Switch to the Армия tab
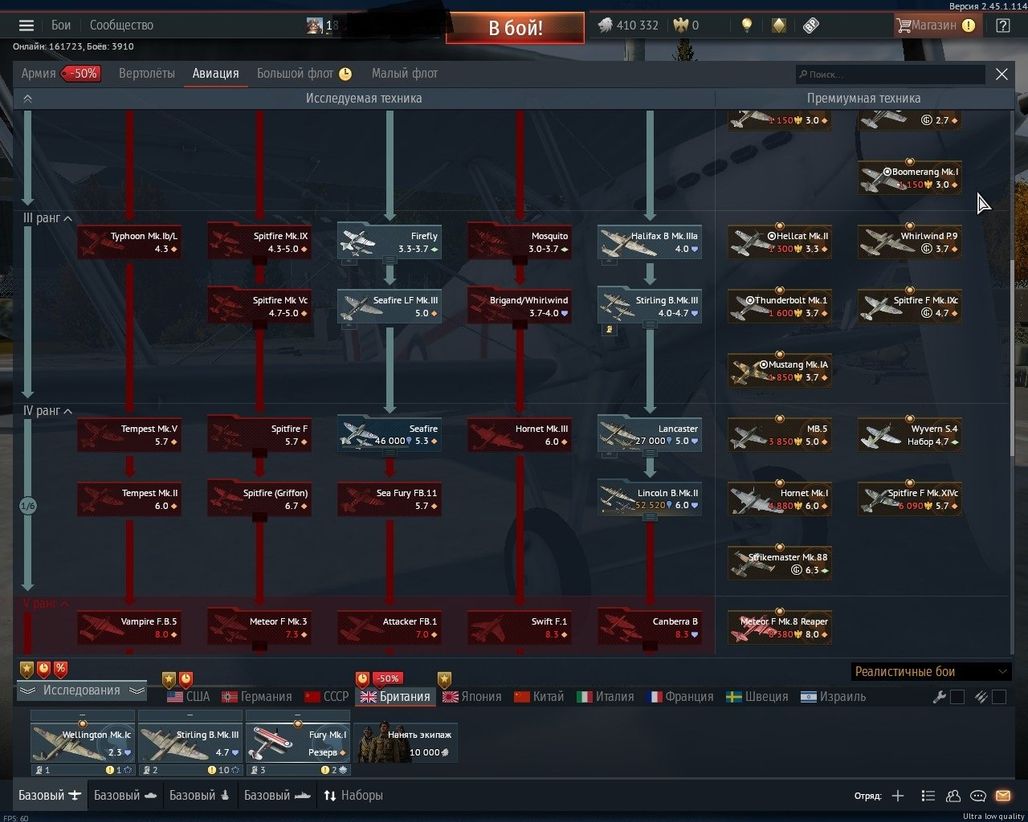This screenshot has height=822, width=1028. click(59, 73)
